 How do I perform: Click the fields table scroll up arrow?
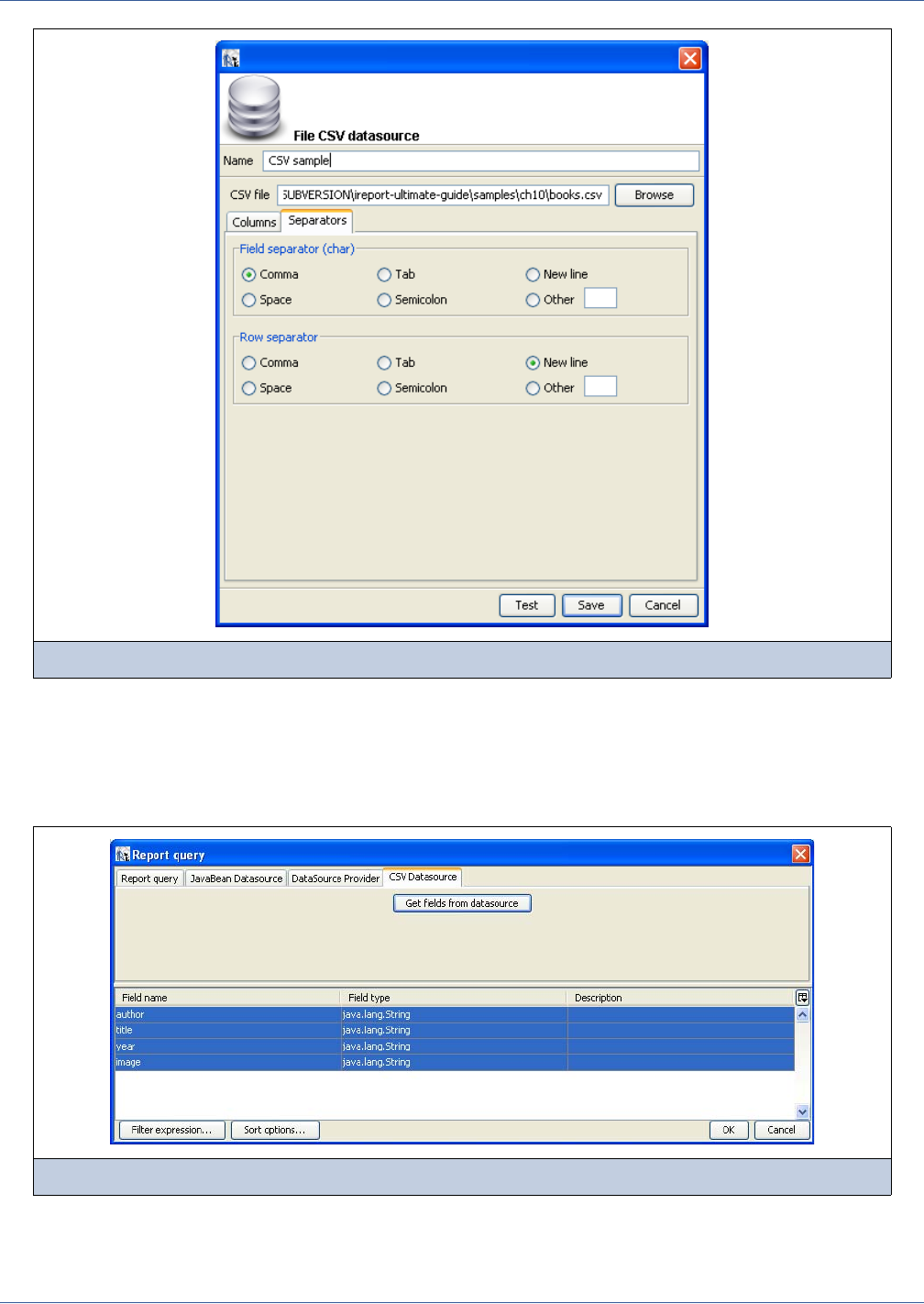(x=802, y=1015)
